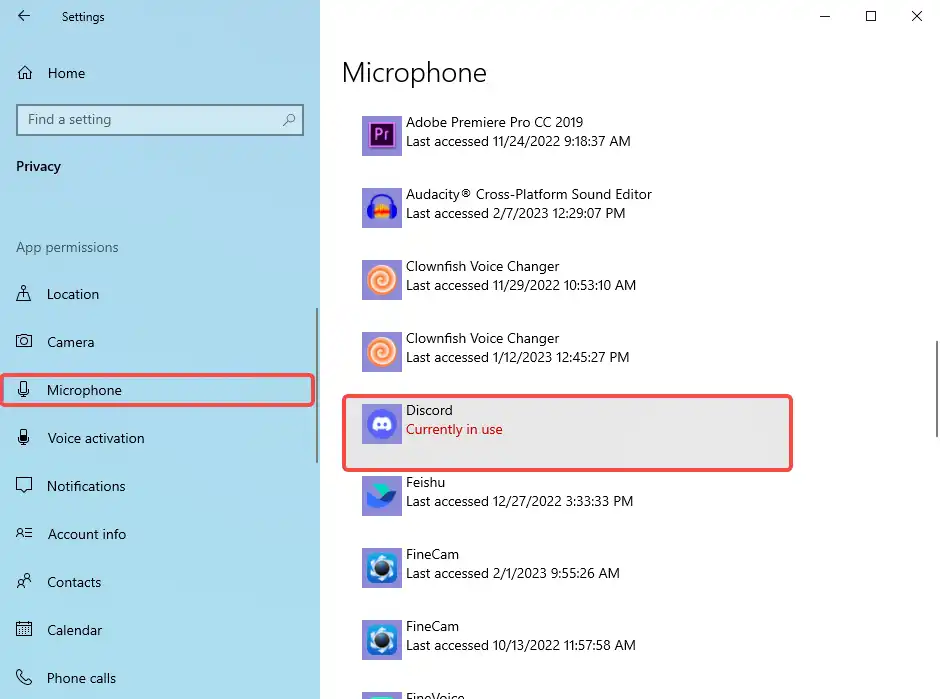Click the Calendar icon in sidebar
The width and height of the screenshot is (940, 699).
[24, 629]
